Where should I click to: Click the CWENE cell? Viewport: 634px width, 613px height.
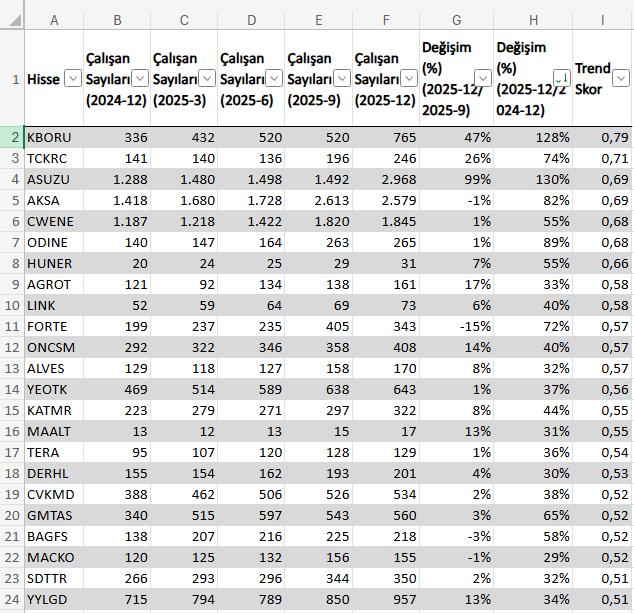[x=54, y=221]
